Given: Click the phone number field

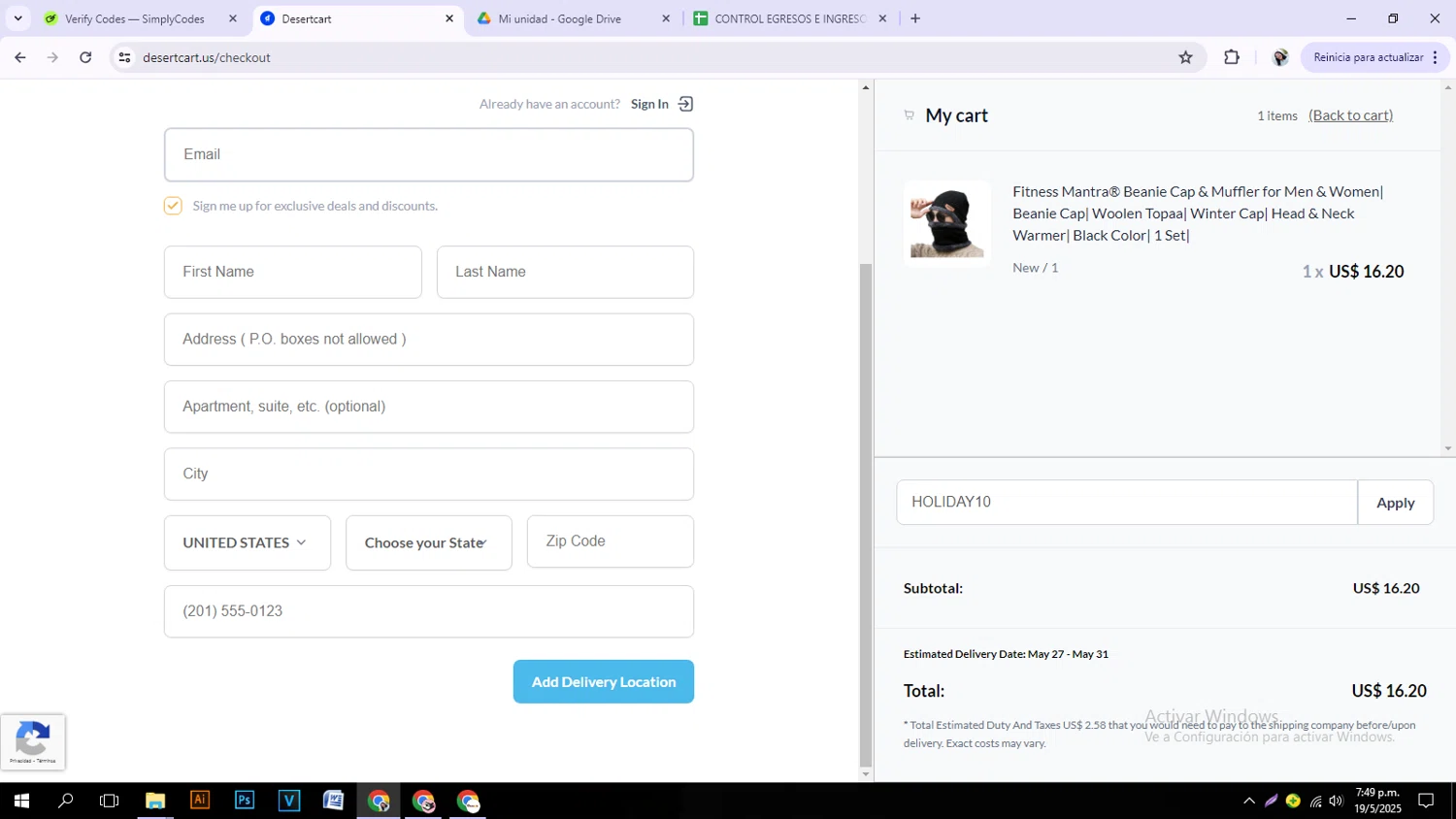Looking at the screenshot, I should (429, 611).
